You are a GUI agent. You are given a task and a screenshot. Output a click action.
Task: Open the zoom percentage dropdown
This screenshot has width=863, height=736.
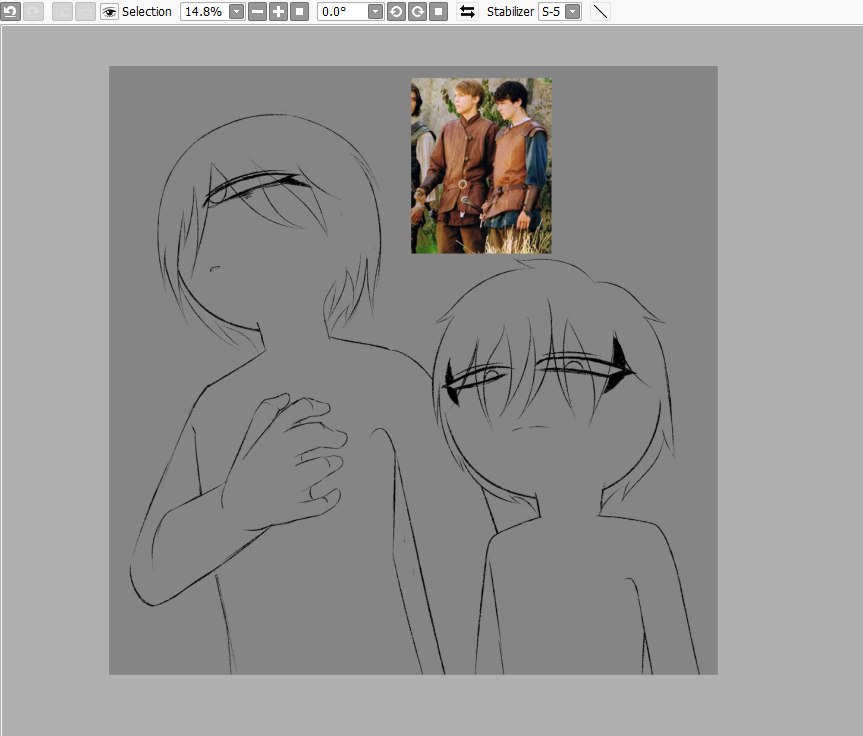(x=237, y=12)
